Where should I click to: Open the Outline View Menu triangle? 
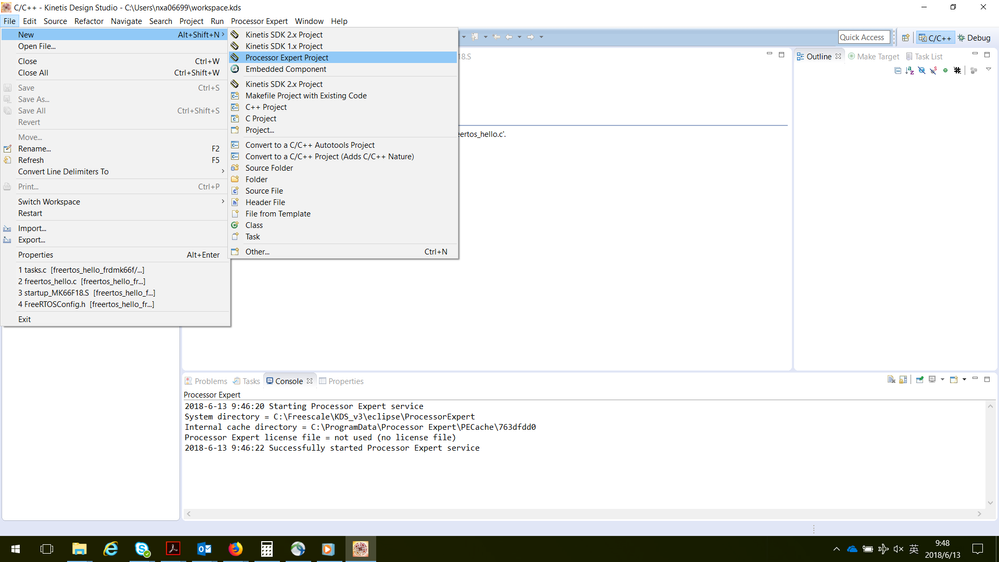coord(988,69)
